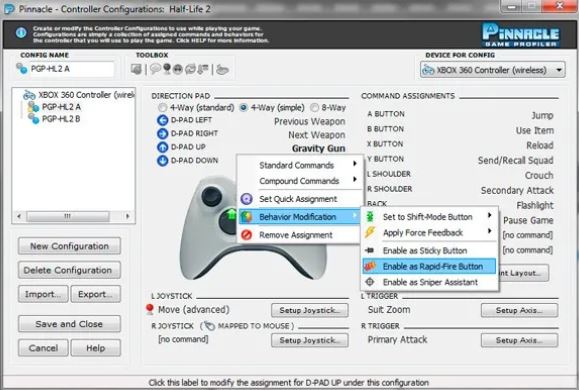The height and width of the screenshot is (390, 579).
Task: Click the Behavior Modification menu icon
Action: coord(247,217)
